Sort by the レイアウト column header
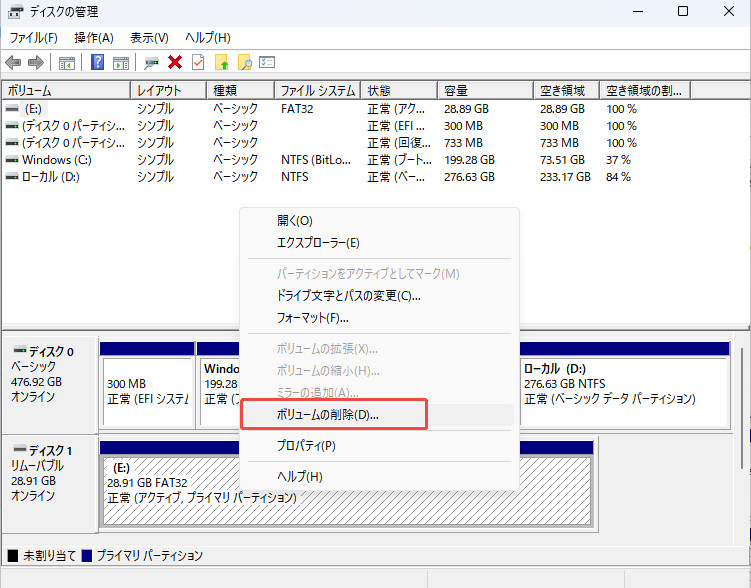This screenshot has height=588, width=751. (169, 90)
